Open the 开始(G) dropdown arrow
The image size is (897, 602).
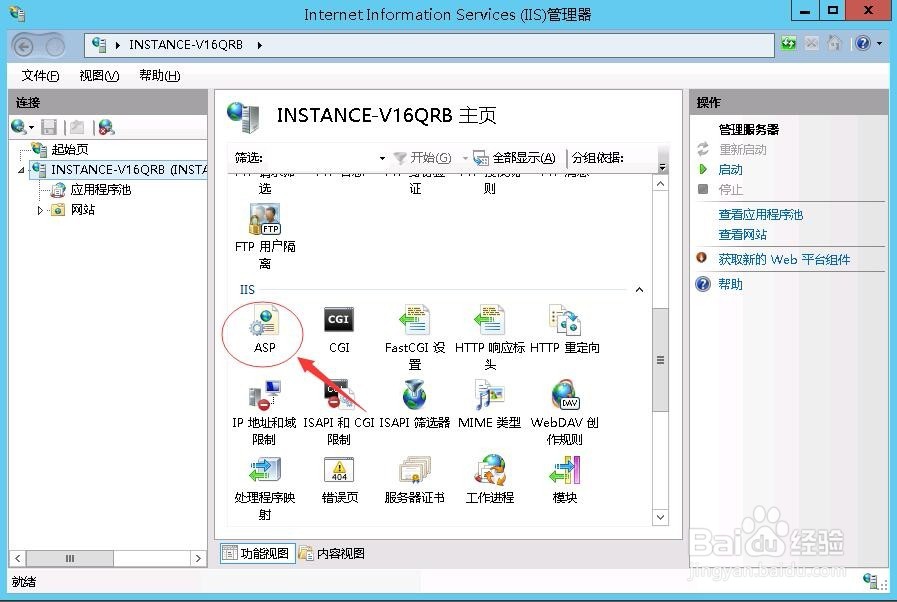[465, 158]
